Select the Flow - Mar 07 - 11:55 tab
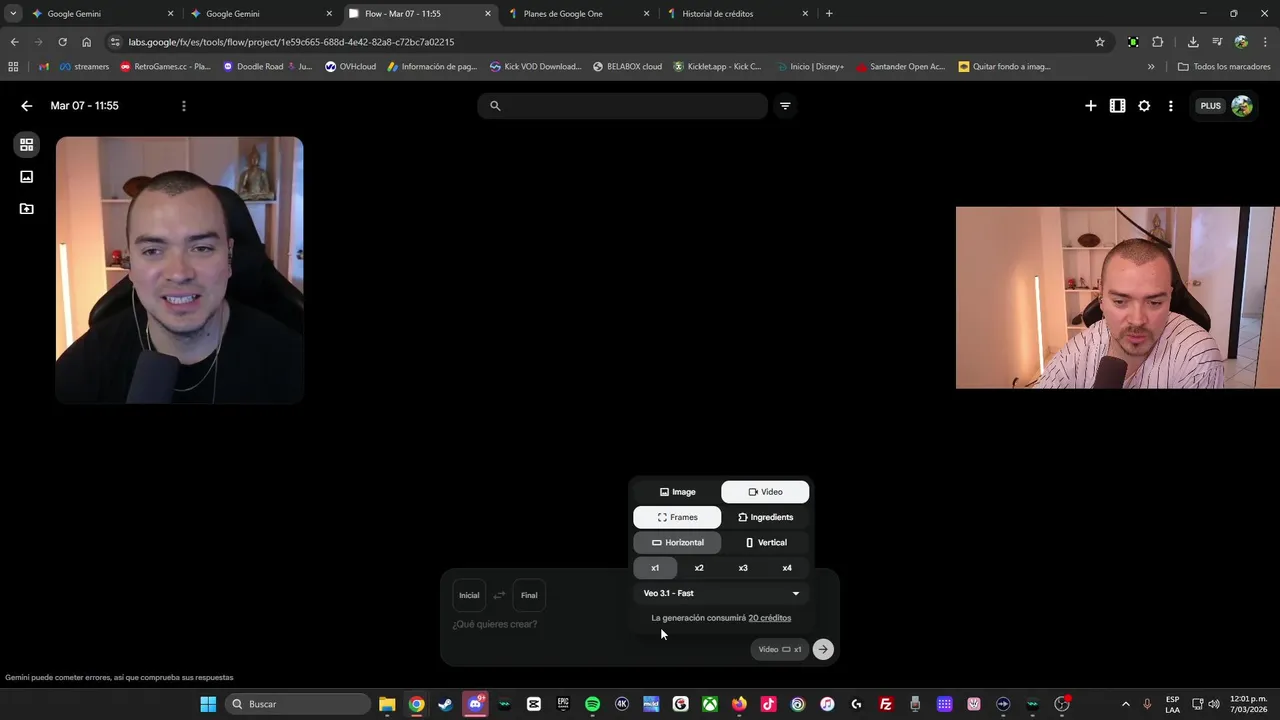 coord(420,14)
